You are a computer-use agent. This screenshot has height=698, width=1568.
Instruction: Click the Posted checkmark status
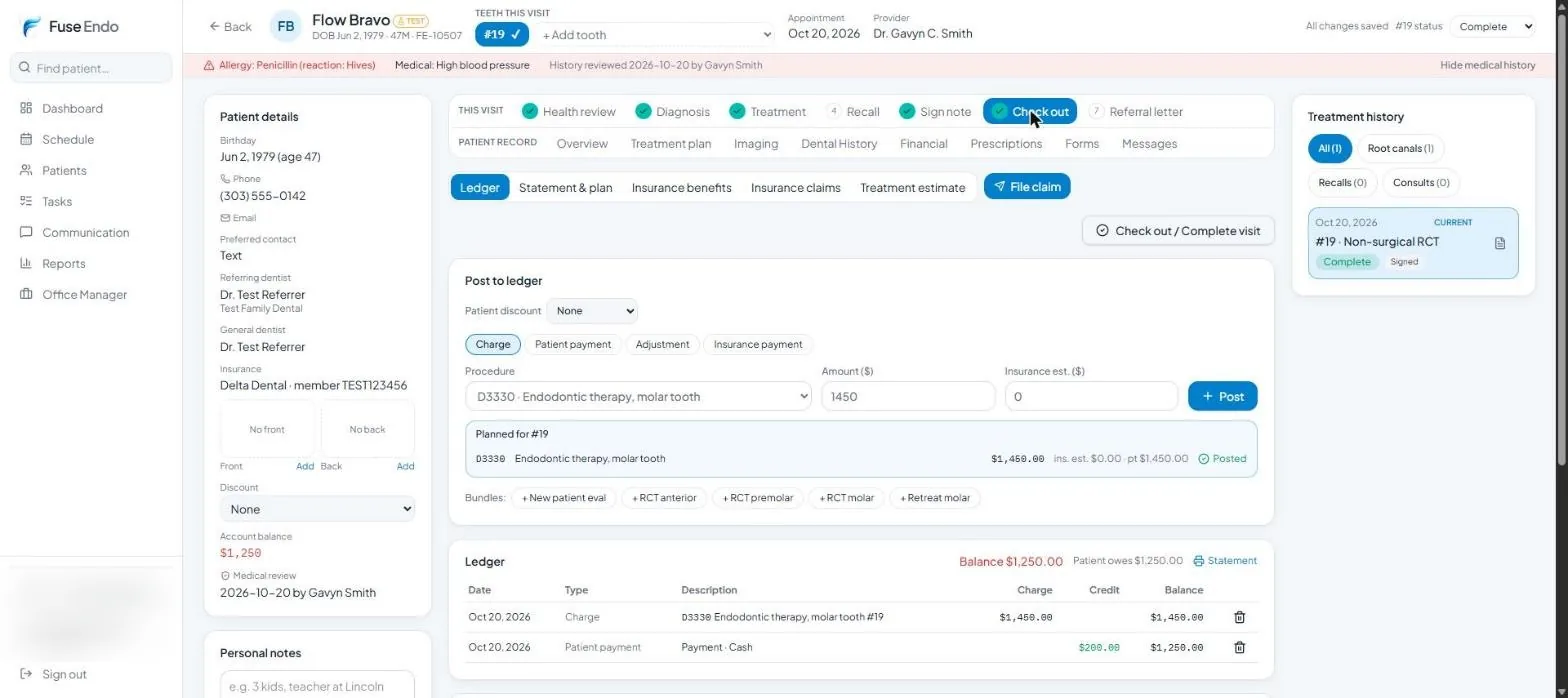coord(1222,459)
